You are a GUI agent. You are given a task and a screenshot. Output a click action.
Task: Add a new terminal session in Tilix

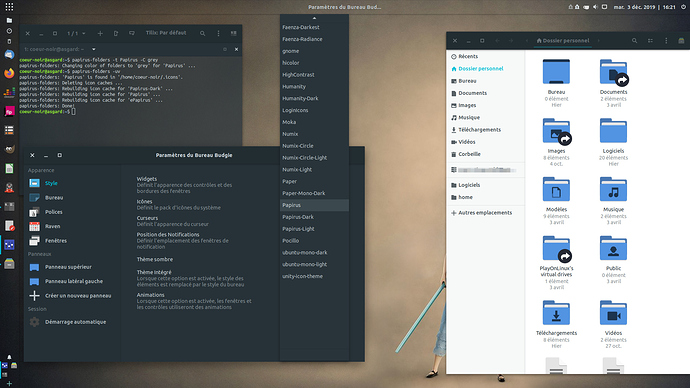click(x=100, y=33)
